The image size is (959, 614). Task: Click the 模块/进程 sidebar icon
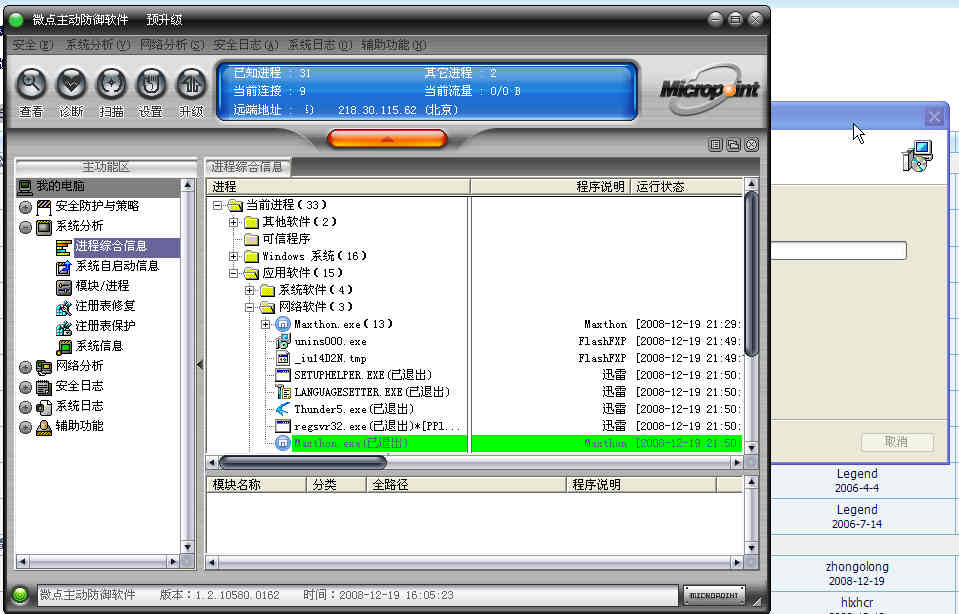click(64, 287)
